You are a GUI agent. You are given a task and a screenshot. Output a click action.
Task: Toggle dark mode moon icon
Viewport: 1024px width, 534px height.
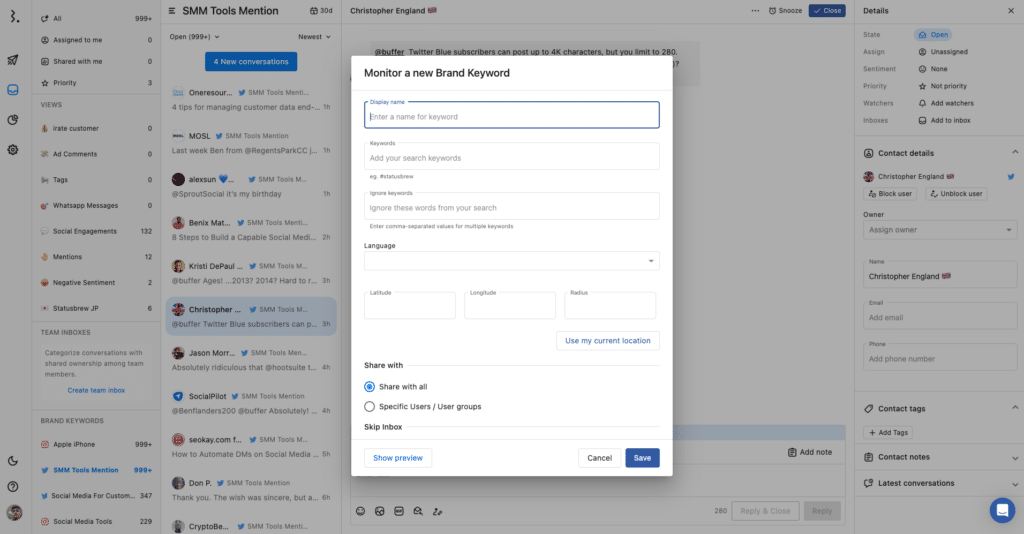[12, 461]
